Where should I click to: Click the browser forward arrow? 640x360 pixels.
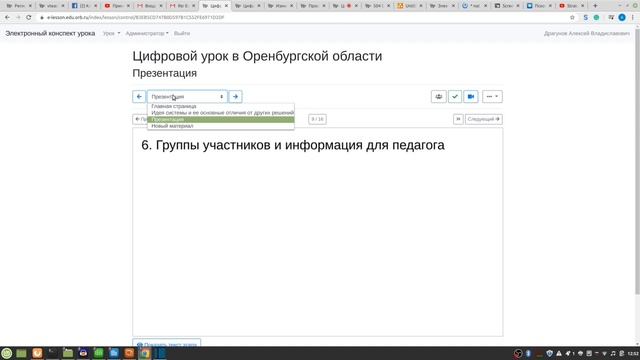click(18, 18)
